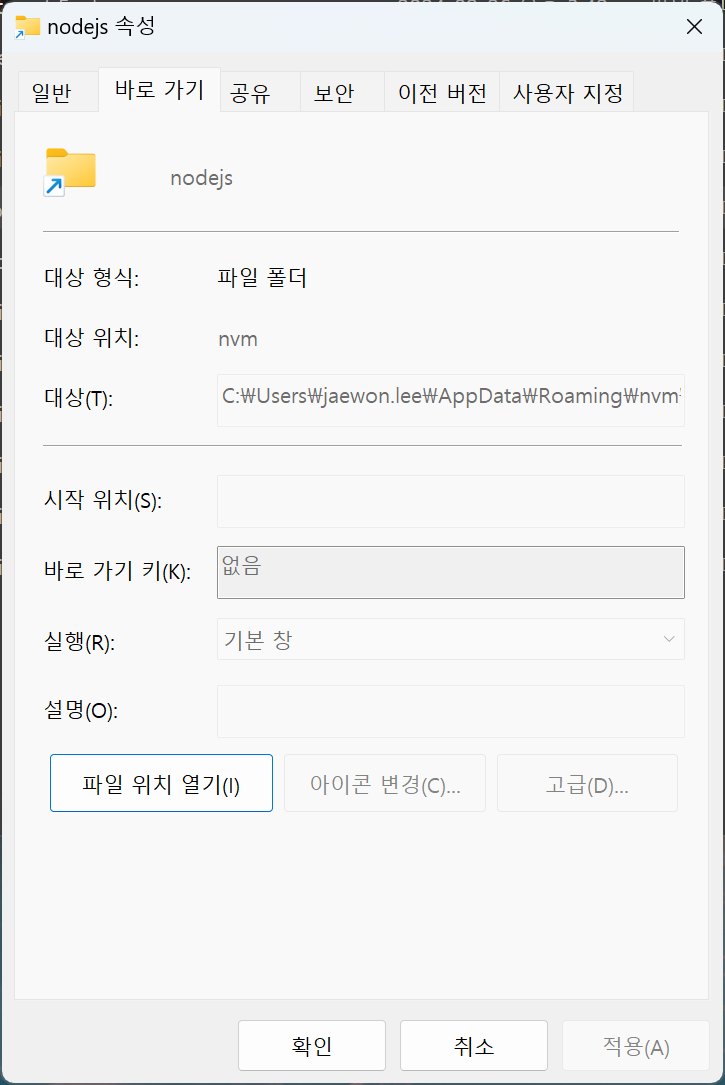Click the nodejs folder shortcut icon
Image resolution: width=725 pixels, height=1085 pixels.
point(70,172)
